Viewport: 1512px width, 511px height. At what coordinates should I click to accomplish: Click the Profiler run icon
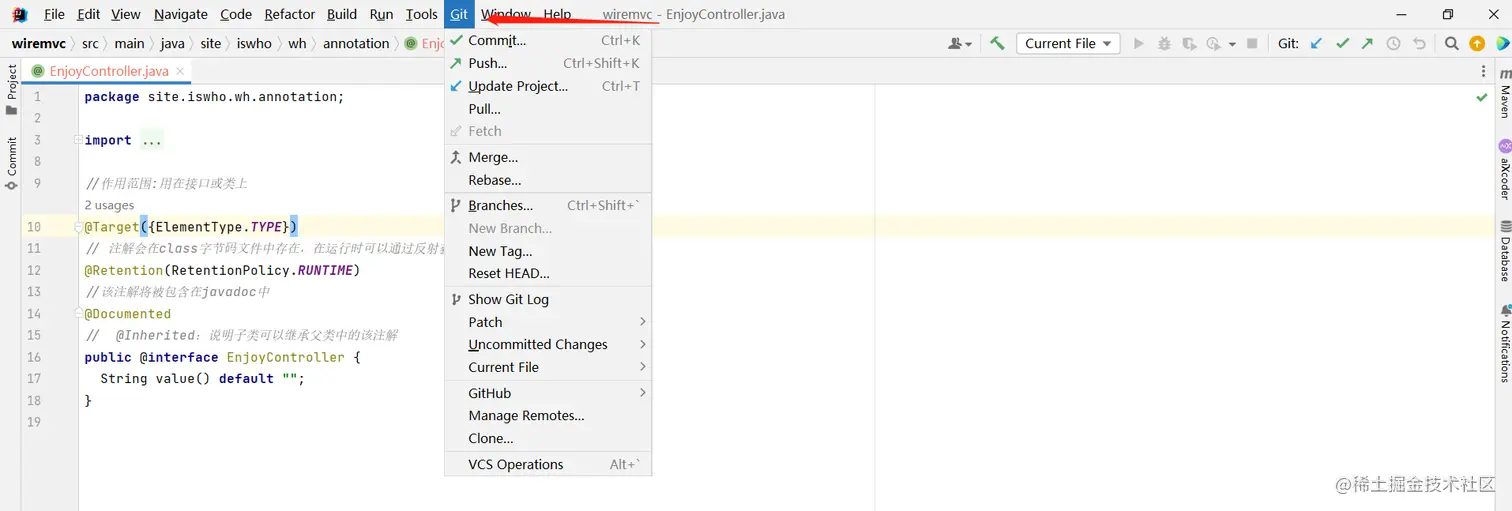point(1213,43)
